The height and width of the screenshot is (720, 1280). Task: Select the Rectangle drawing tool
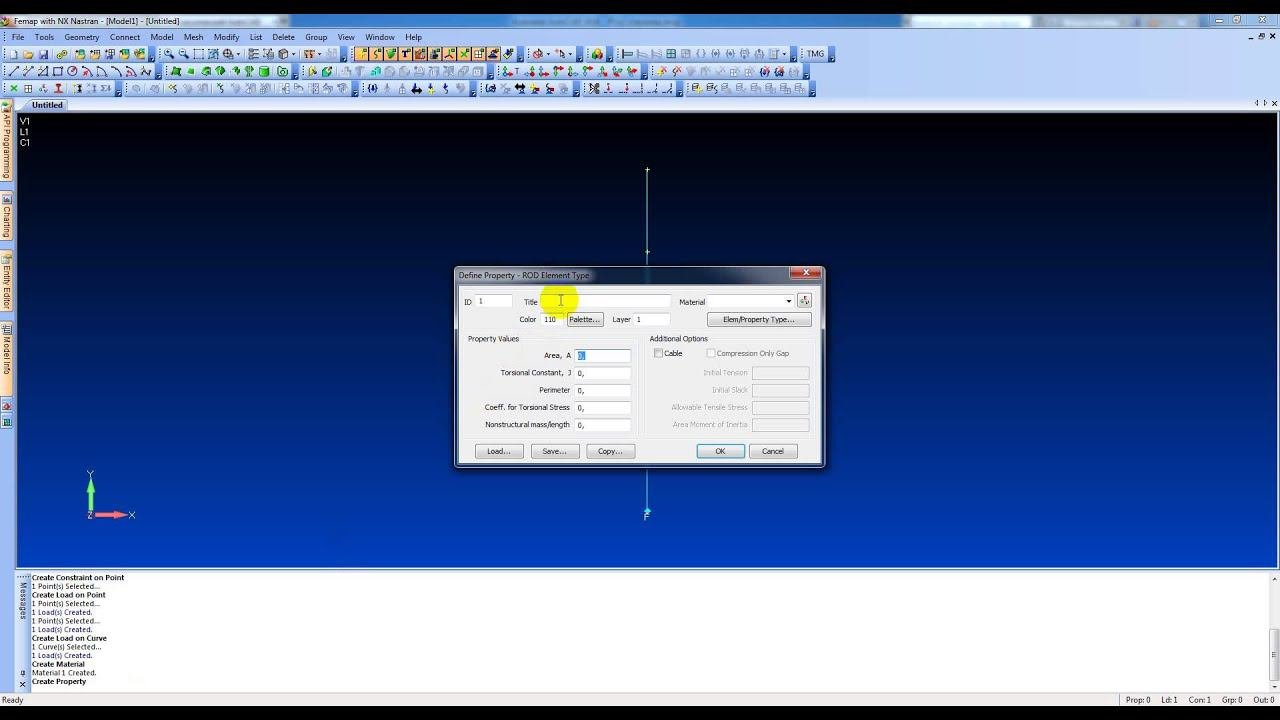click(x=58, y=71)
